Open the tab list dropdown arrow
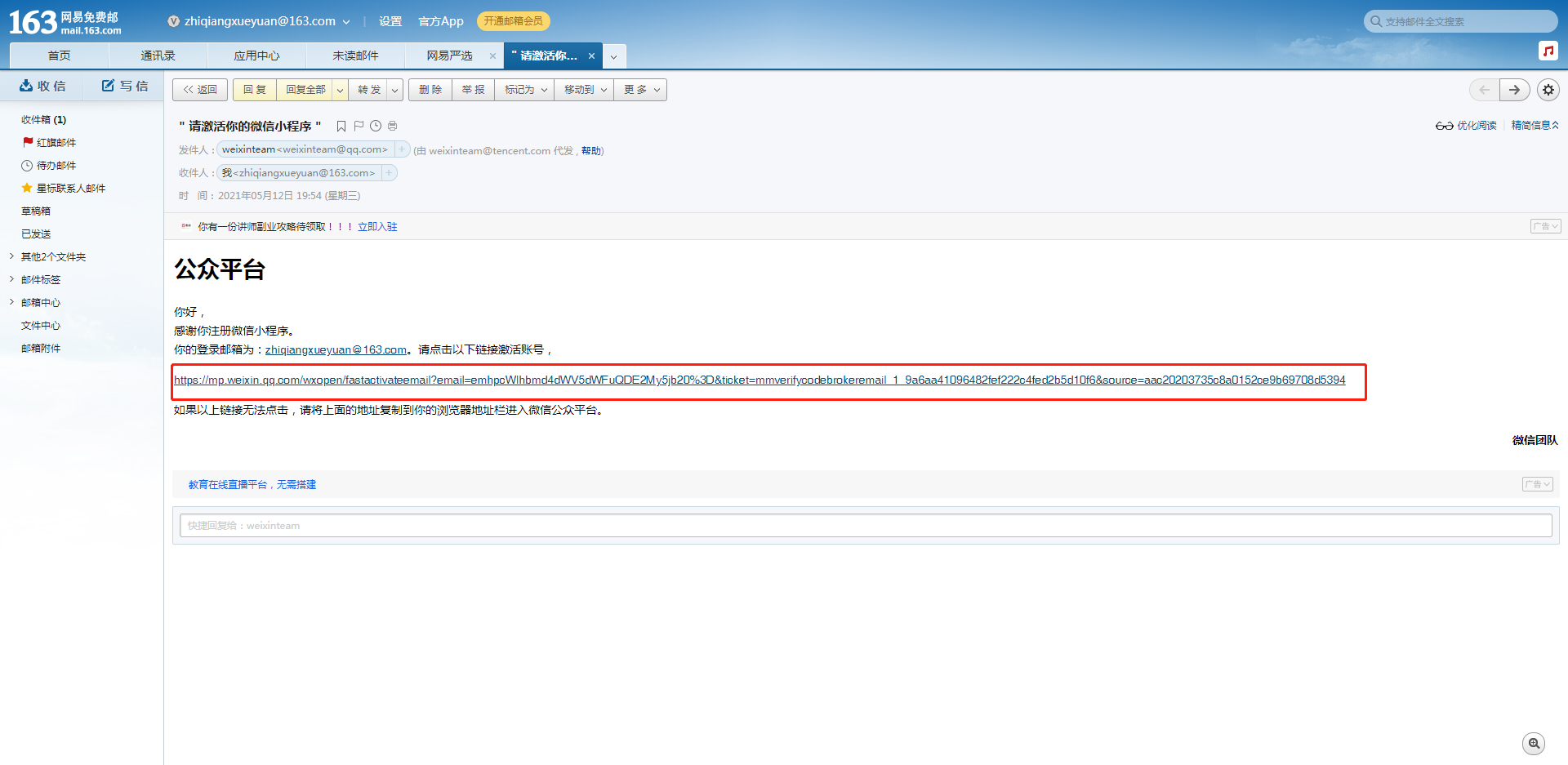 tap(614, 56)
